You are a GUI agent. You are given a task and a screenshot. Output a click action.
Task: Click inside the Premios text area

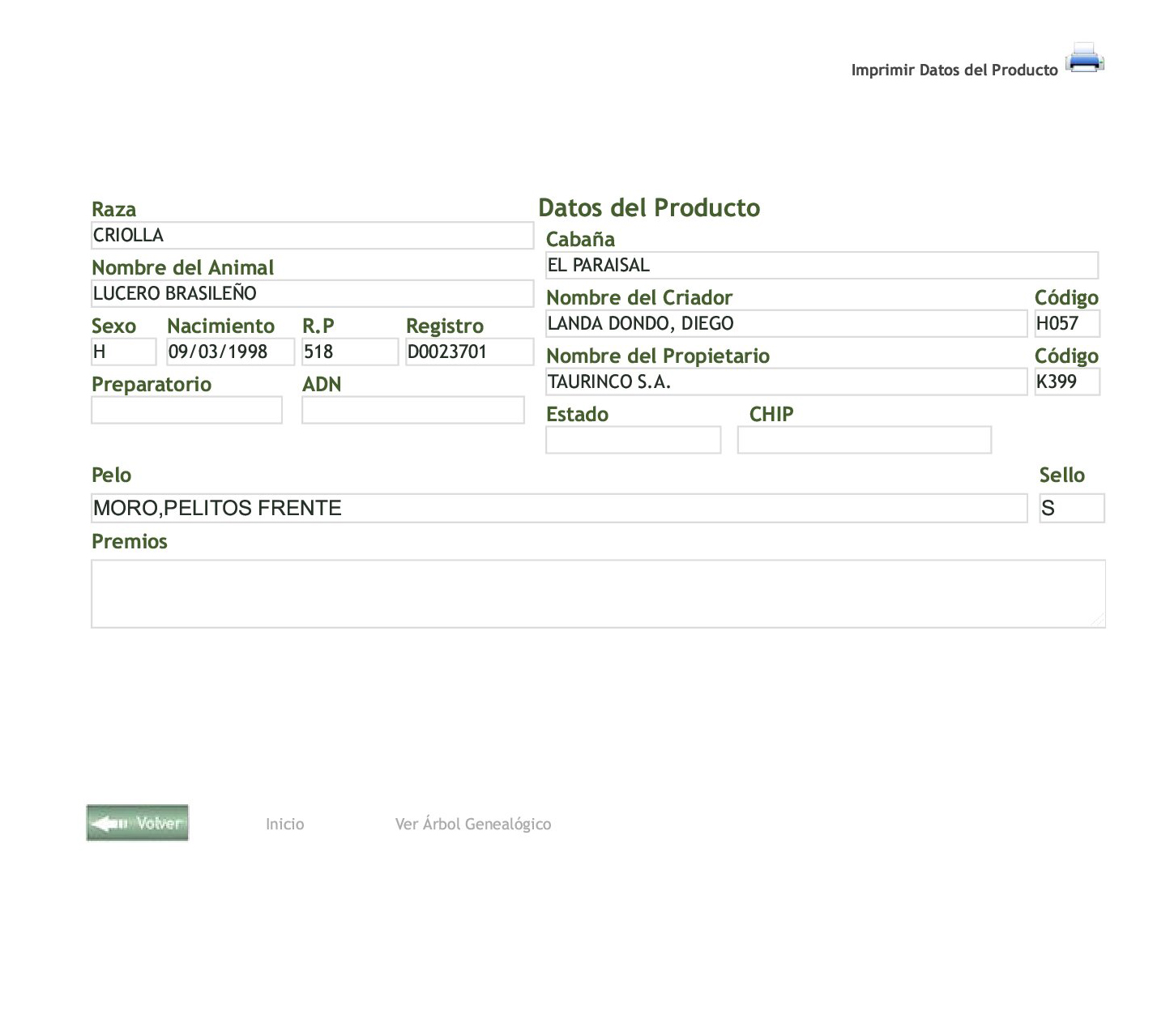(x=598, y=594)
